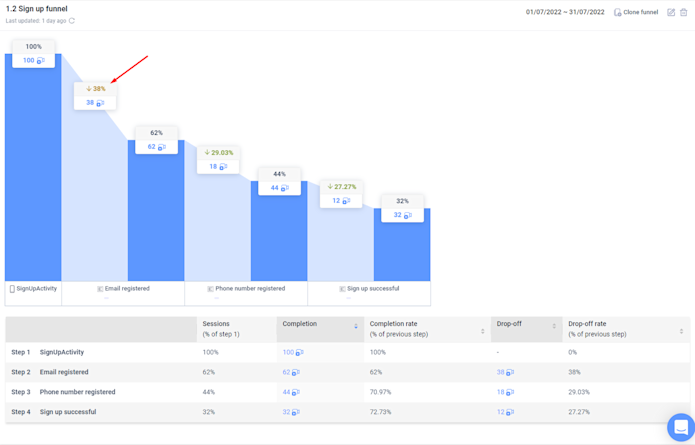
Task: Play sessions from the 32 chart label
Action: coord(408,215)
